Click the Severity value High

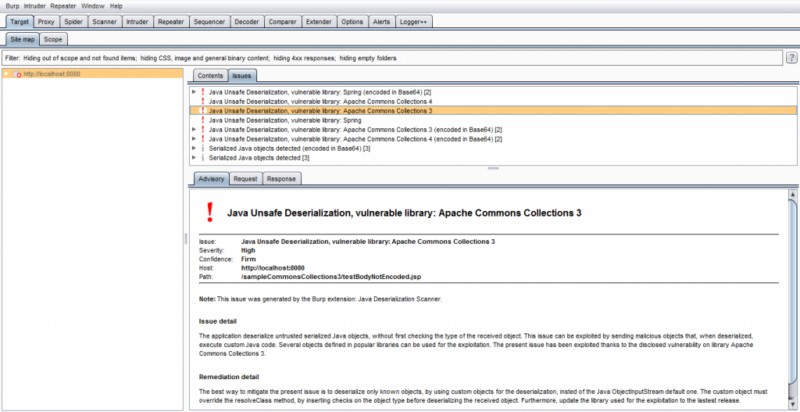coord(248,250)
